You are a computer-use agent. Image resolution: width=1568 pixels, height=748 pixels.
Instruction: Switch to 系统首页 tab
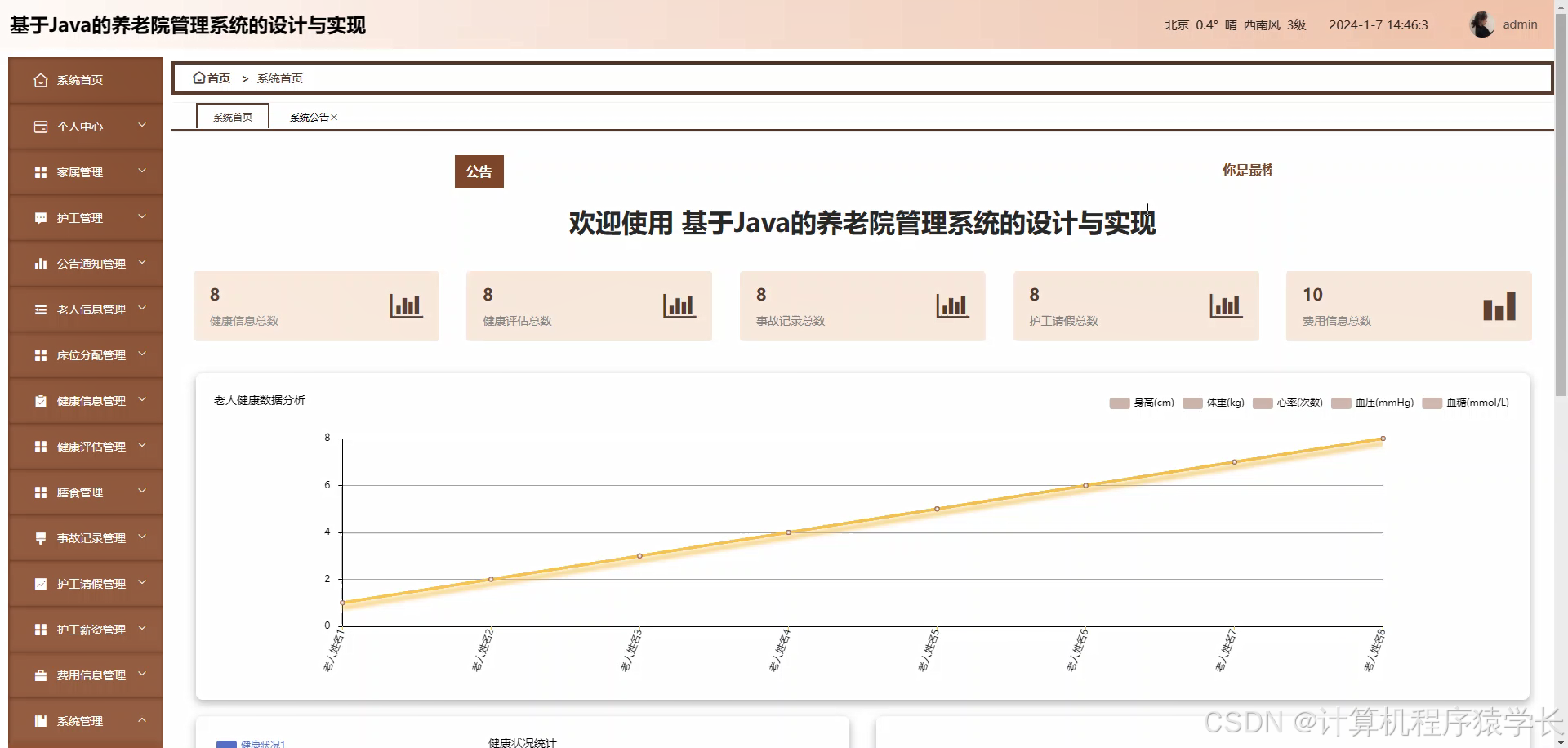click(233, 117)
